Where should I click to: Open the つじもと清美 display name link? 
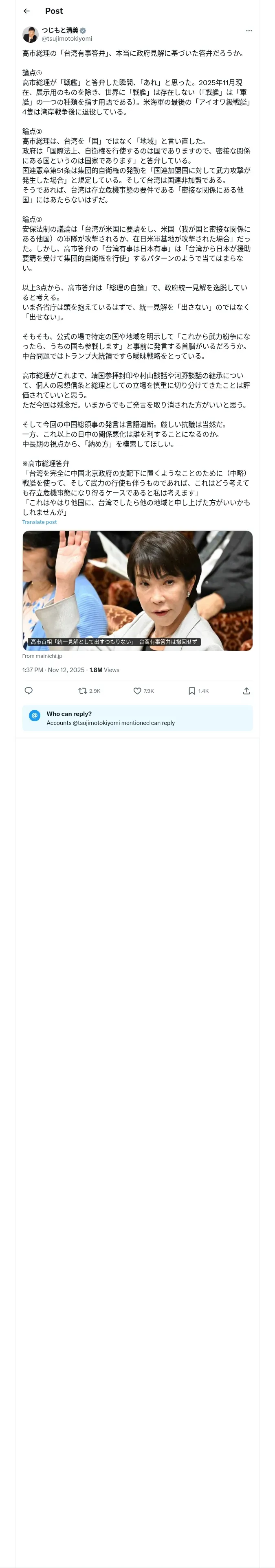(x=60, y=31)
